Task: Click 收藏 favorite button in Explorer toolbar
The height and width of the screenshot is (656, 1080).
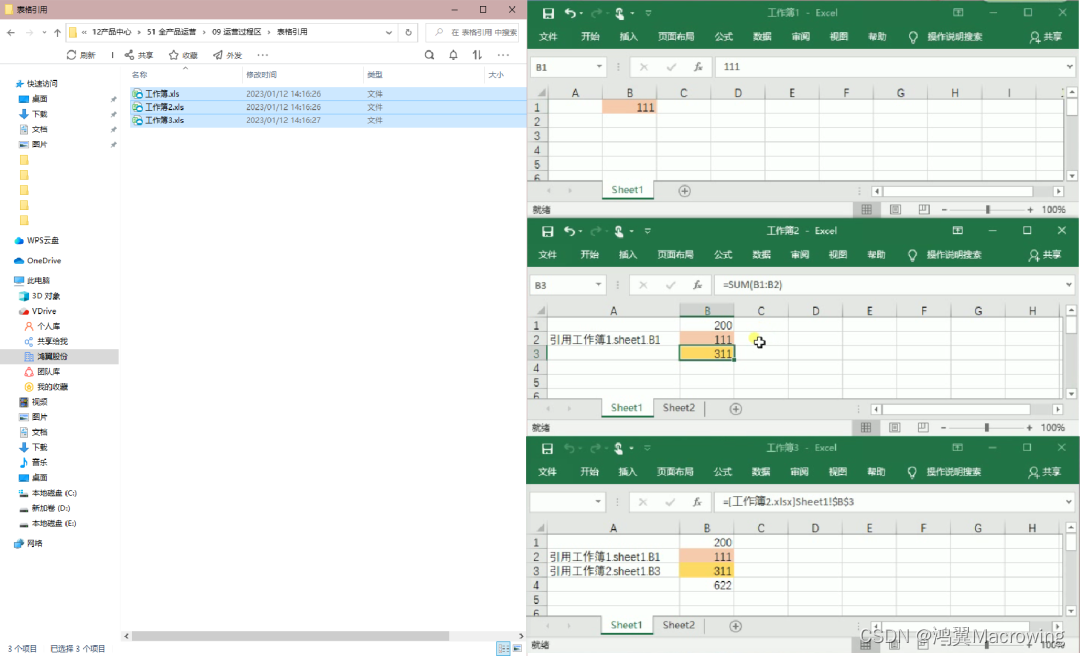Action: click(x=183, y=55)
